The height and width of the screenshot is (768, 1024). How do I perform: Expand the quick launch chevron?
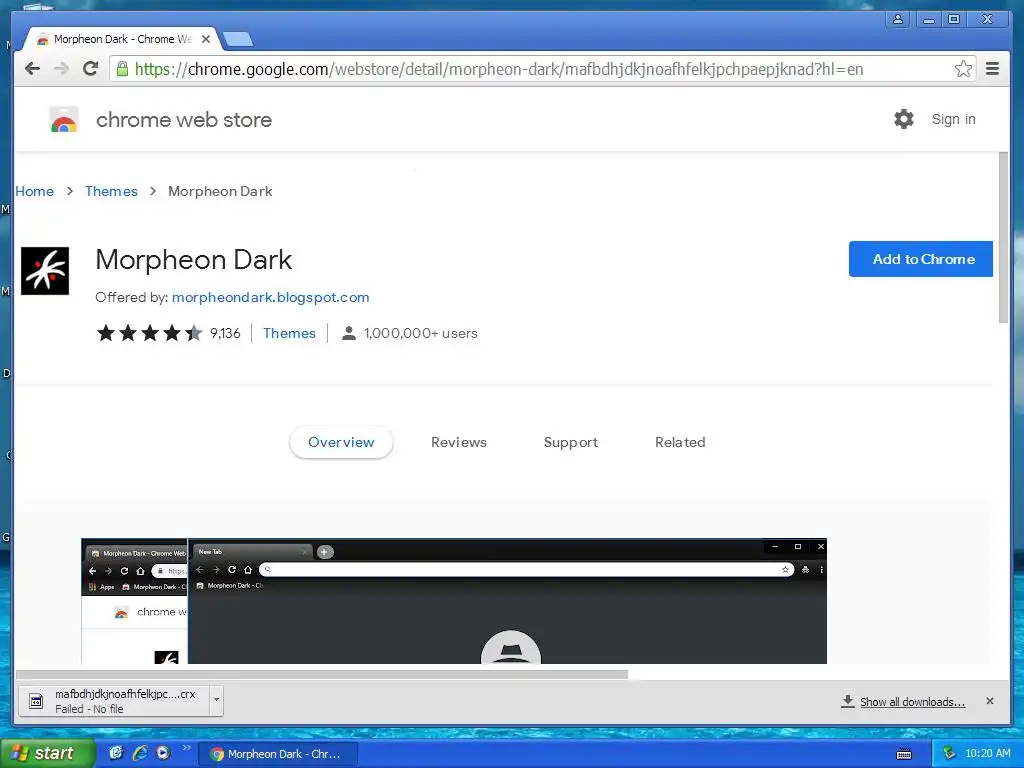click(x=186, y=748)
